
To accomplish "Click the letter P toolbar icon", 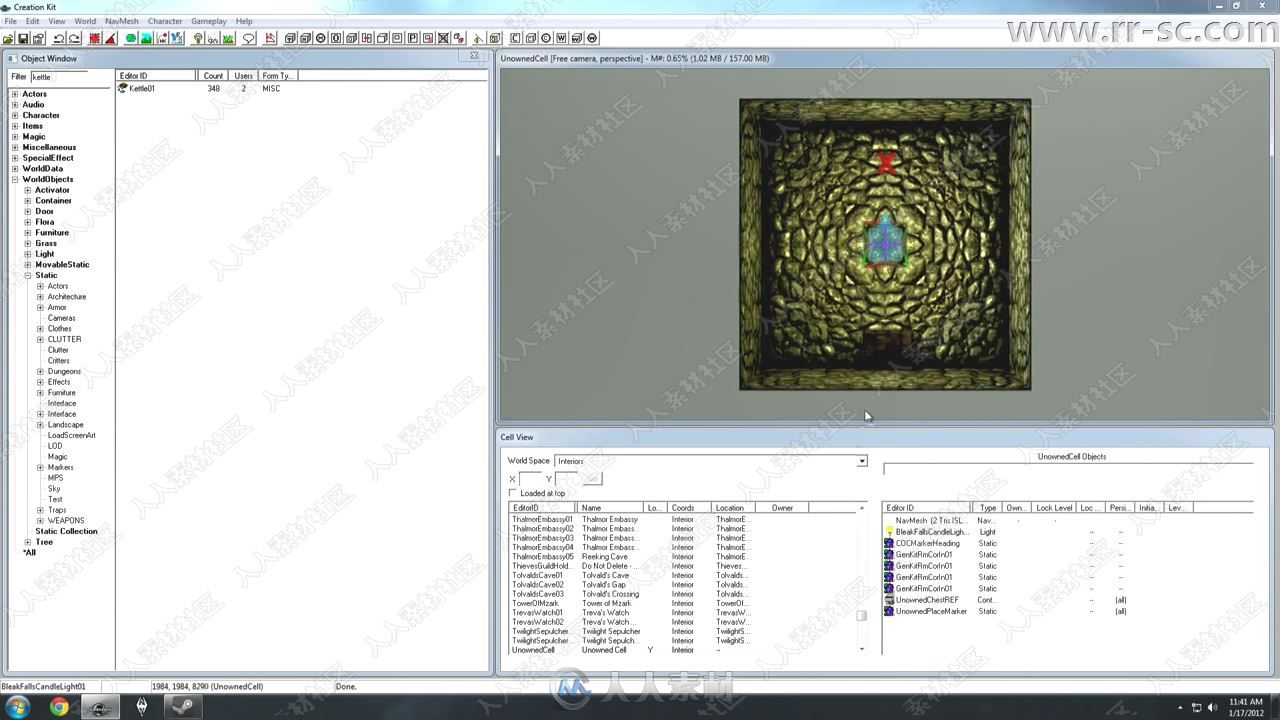I will (x=413, y=38).
